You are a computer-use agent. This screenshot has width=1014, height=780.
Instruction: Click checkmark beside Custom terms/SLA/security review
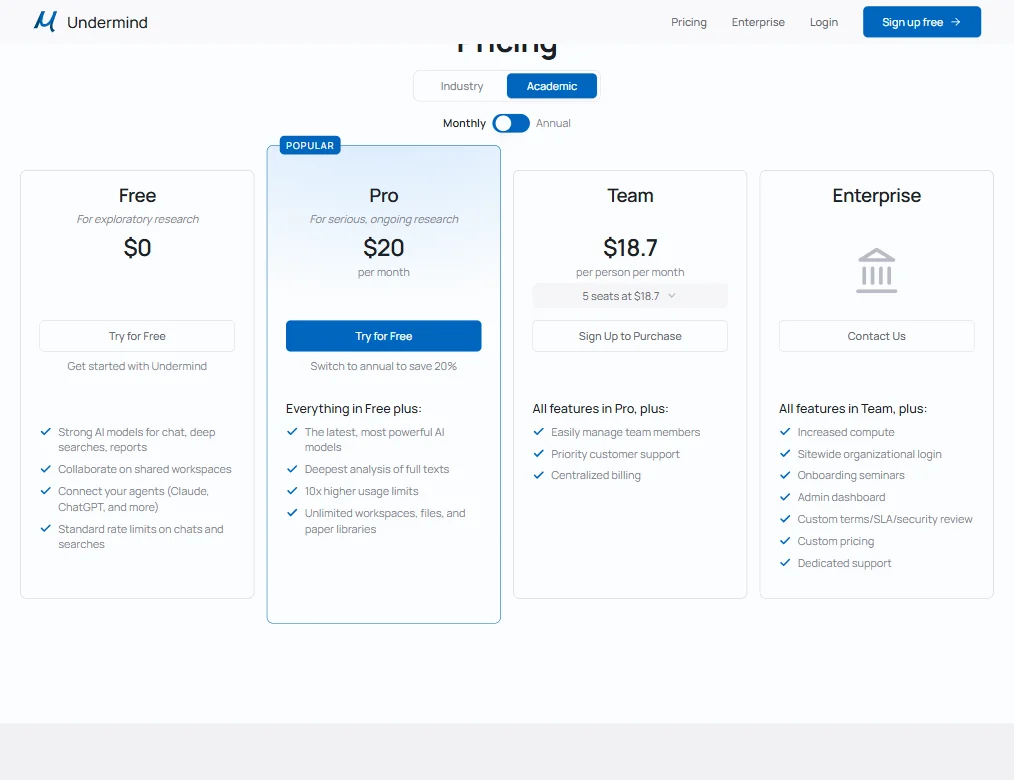[x=785, y=519]
